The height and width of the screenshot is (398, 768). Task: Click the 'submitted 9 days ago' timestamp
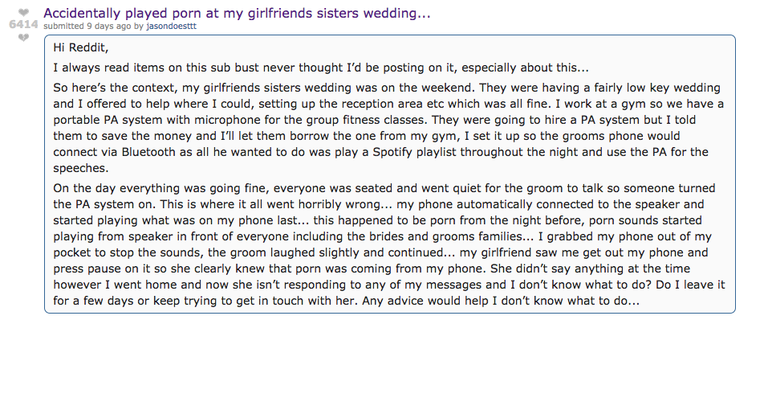point(87,26)
